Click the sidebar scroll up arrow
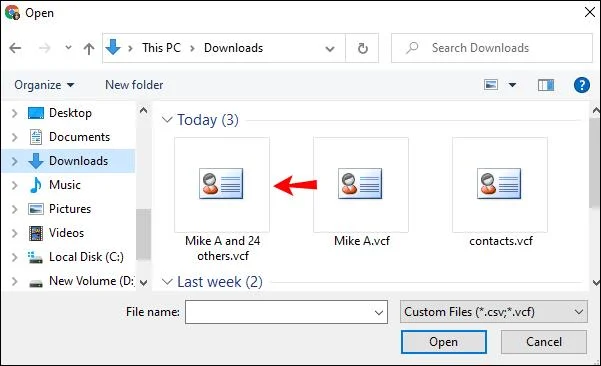601x366 pixels. [143, 111]
